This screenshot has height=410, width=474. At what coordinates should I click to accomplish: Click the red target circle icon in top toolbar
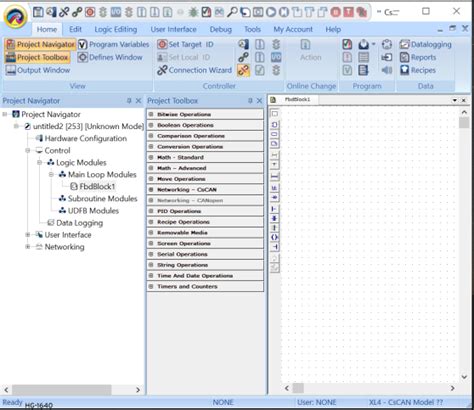click(90, 12)
